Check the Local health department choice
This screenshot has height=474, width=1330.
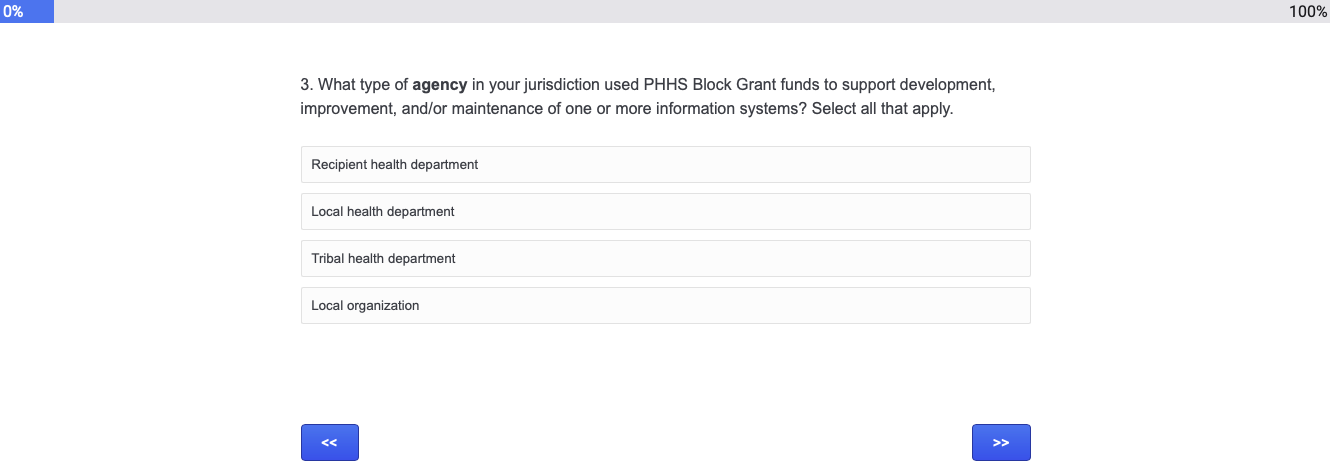(x=665, y=212)
